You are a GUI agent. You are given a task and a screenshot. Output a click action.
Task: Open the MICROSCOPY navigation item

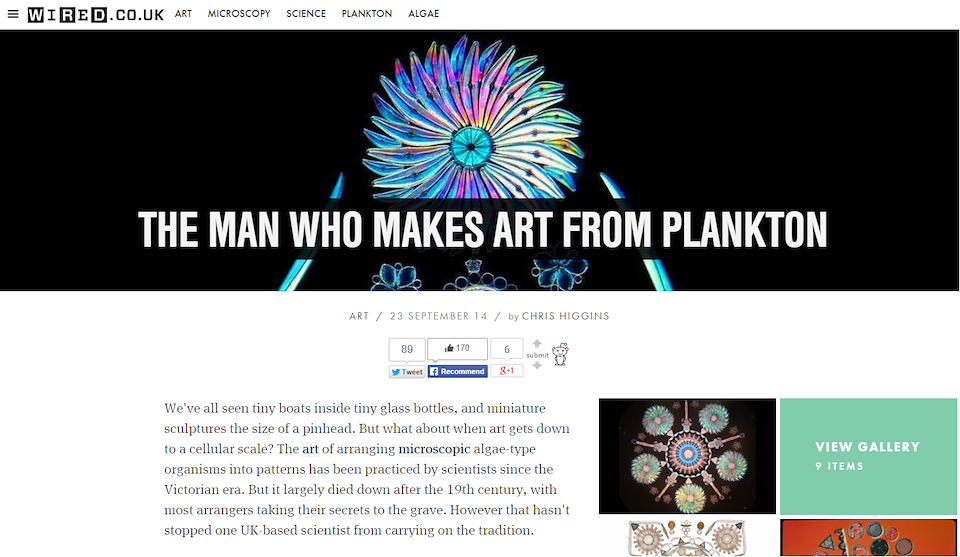pyautogui.click(x=239, y=13)
